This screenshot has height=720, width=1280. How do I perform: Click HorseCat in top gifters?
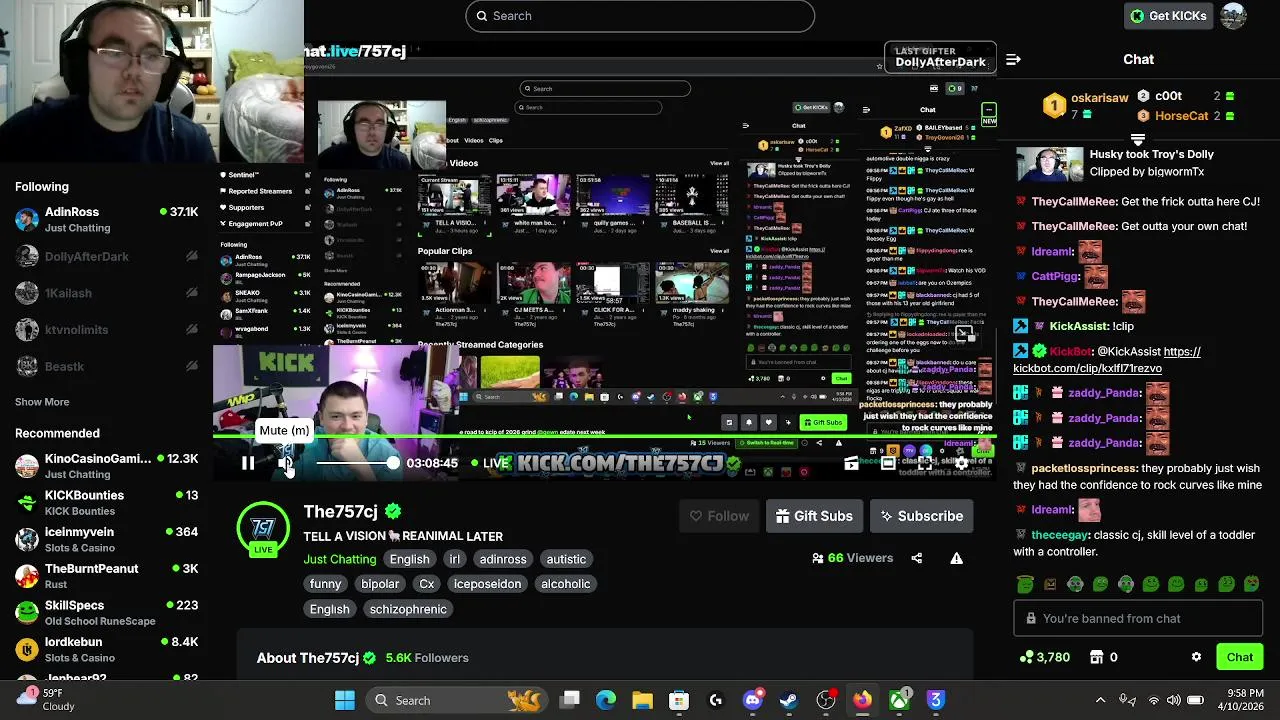point(1182,116)
